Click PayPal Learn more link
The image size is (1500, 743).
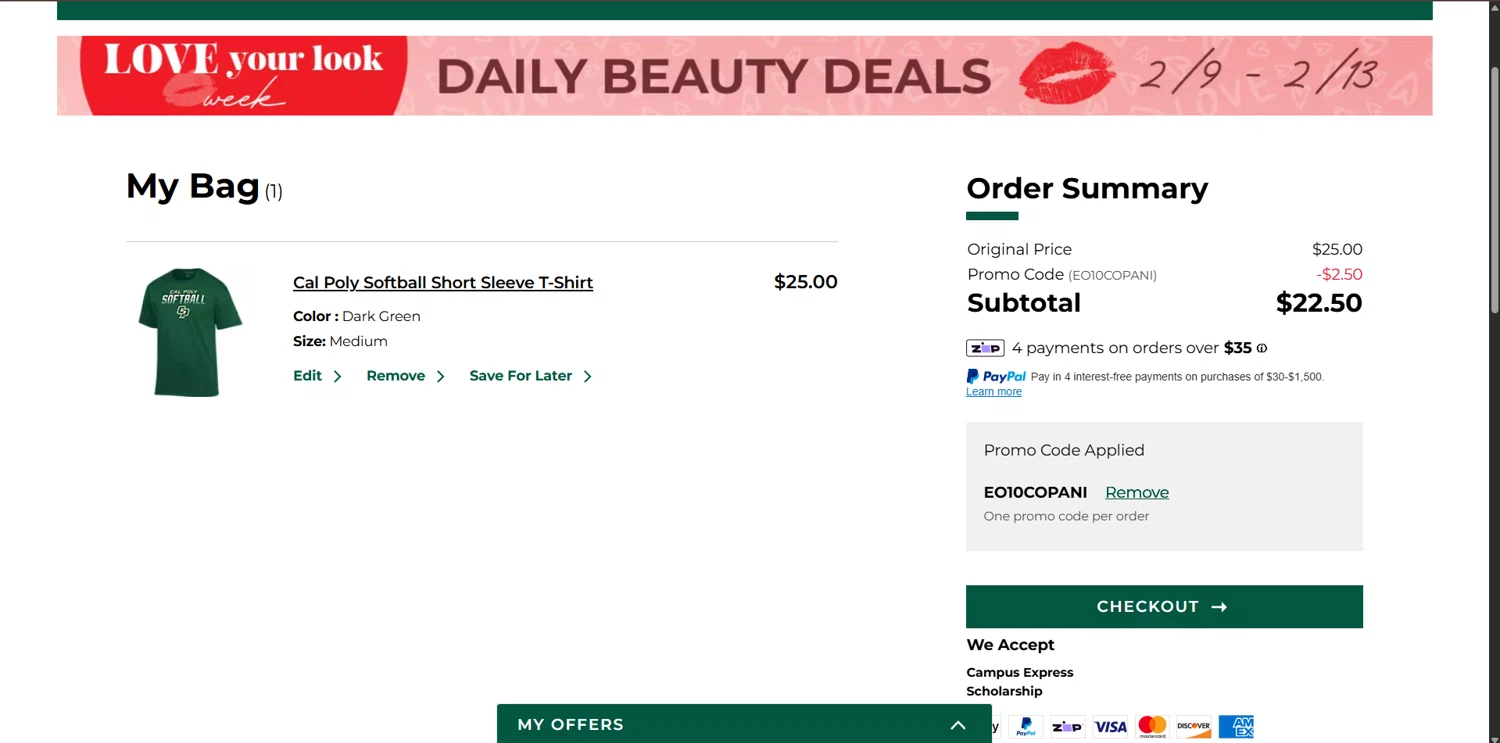993,392
